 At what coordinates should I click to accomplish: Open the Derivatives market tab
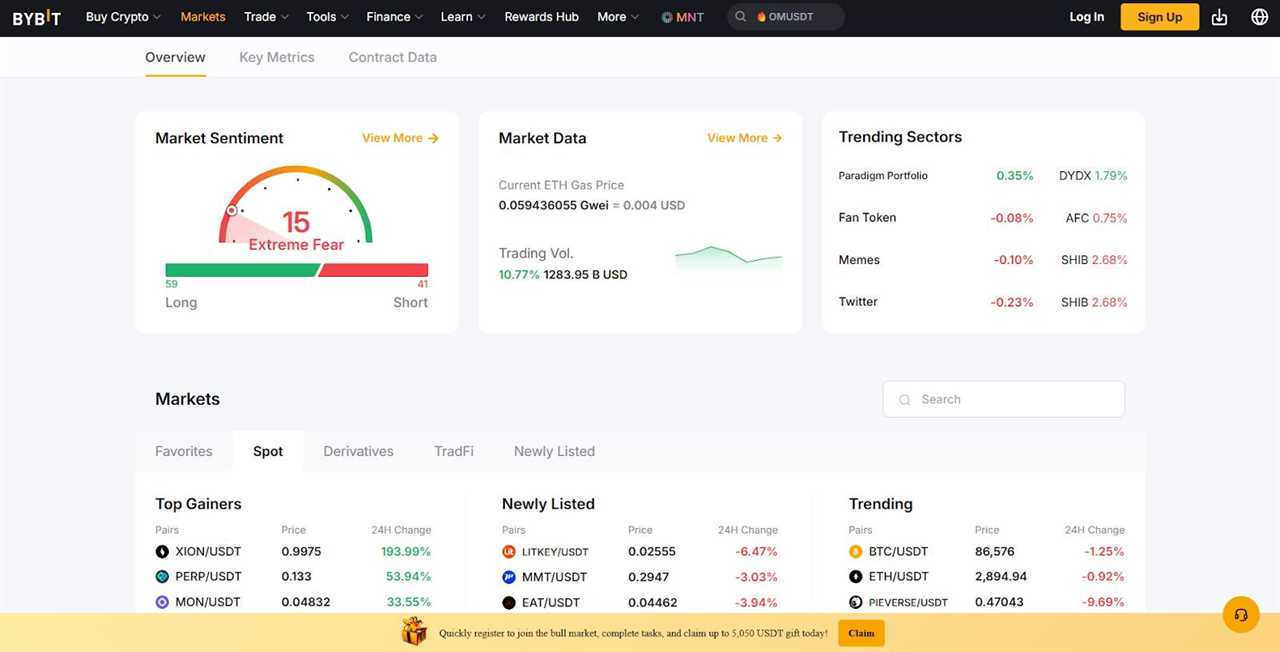[358, 451]
